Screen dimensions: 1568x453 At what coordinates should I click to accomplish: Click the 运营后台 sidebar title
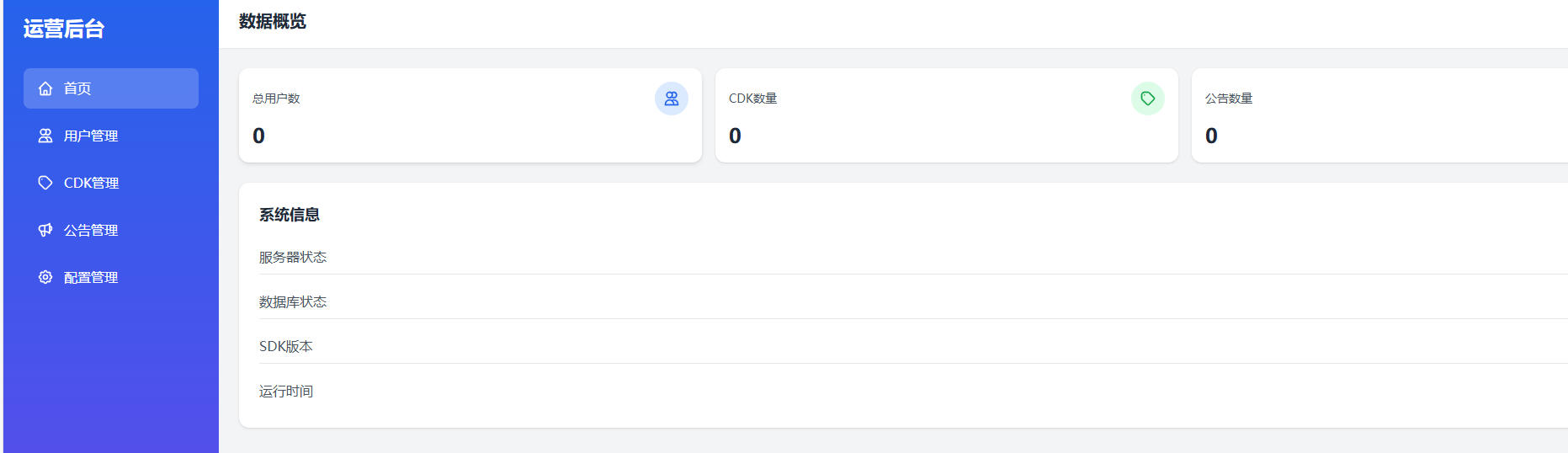click(64, 29)
